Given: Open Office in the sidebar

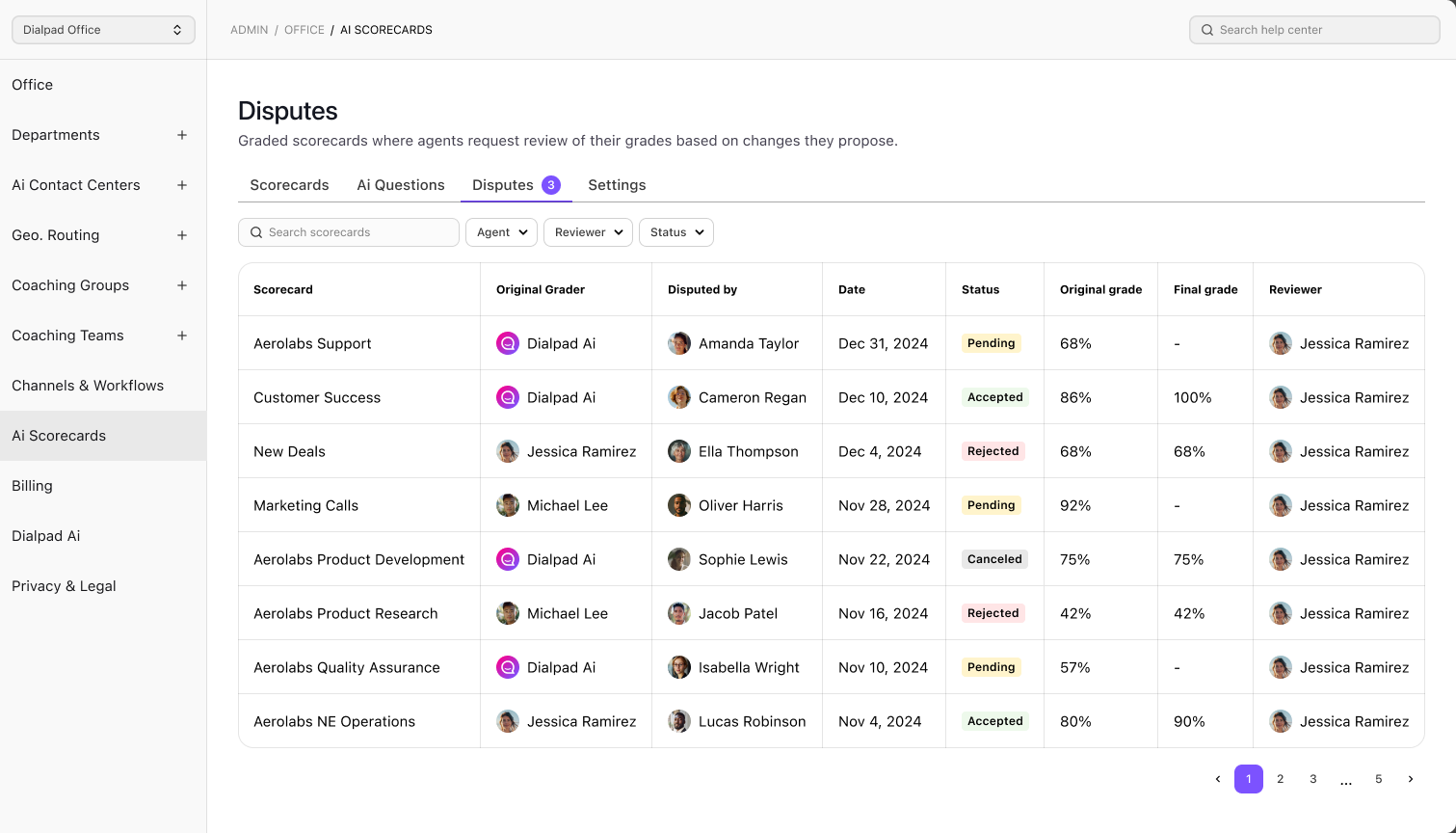Looking at the screenshot, I should coord(103,85).
